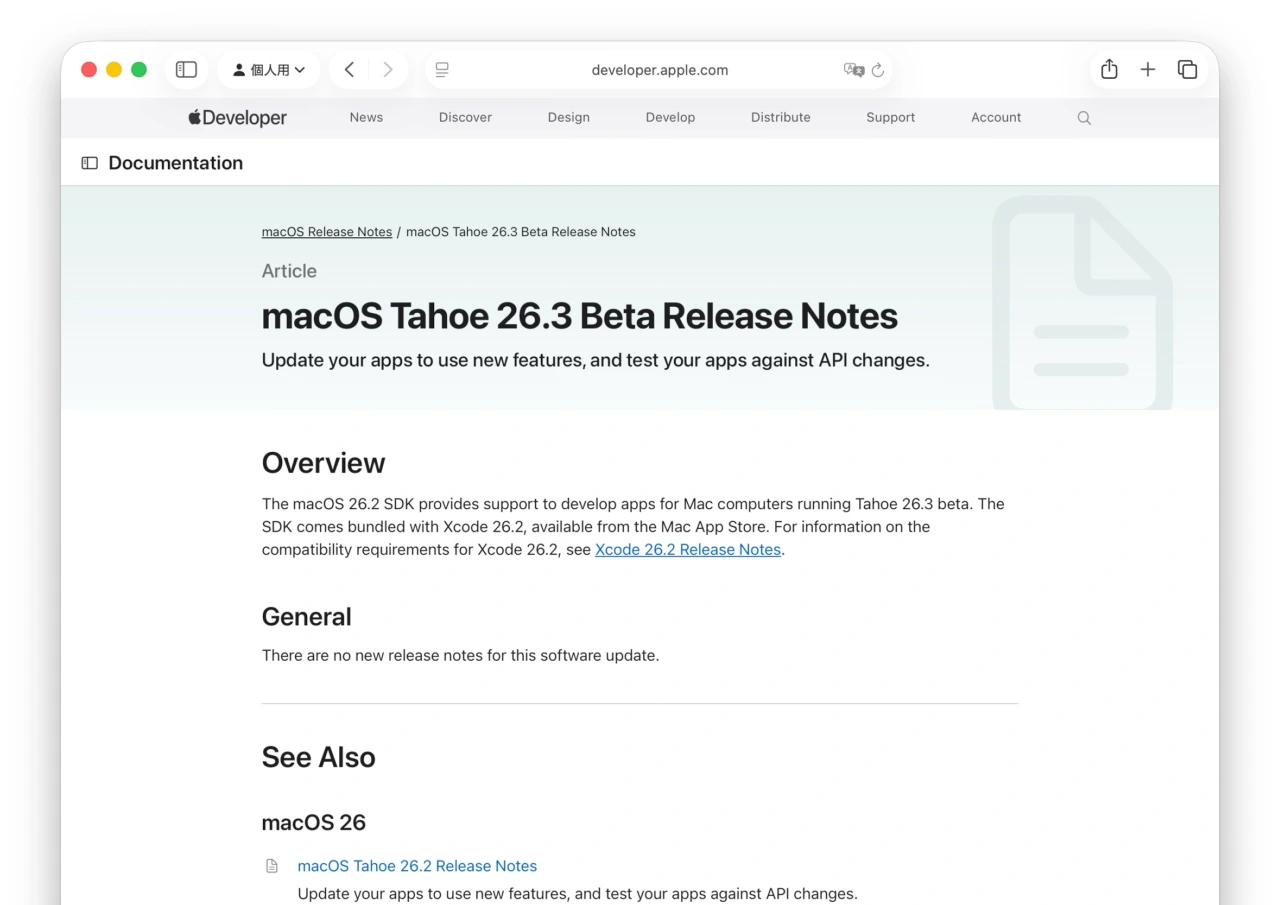Image resolution: width=1280 pixels, height=905 pixels.
Task: Open a new tab with the plus icon
Action: pos(1147,69)
